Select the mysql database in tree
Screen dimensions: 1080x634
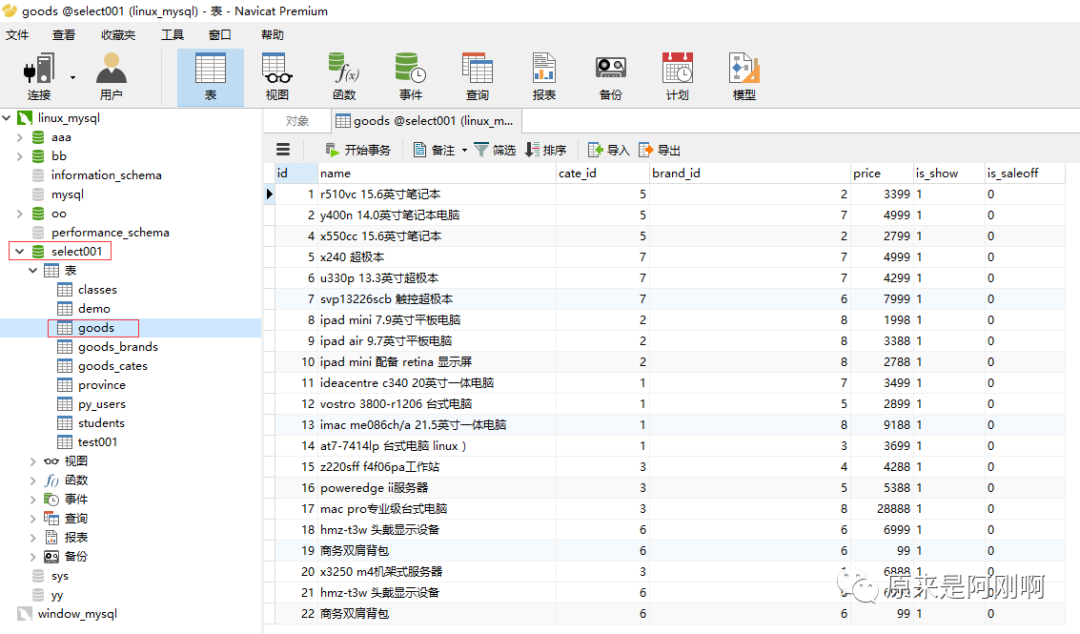(x=67, y=194)
